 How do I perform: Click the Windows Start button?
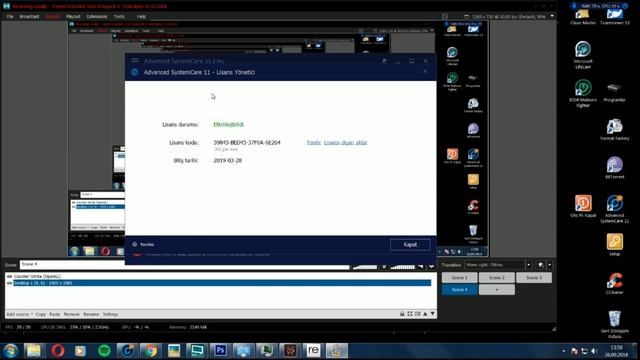pyautogui.click(x=11, y=351)
